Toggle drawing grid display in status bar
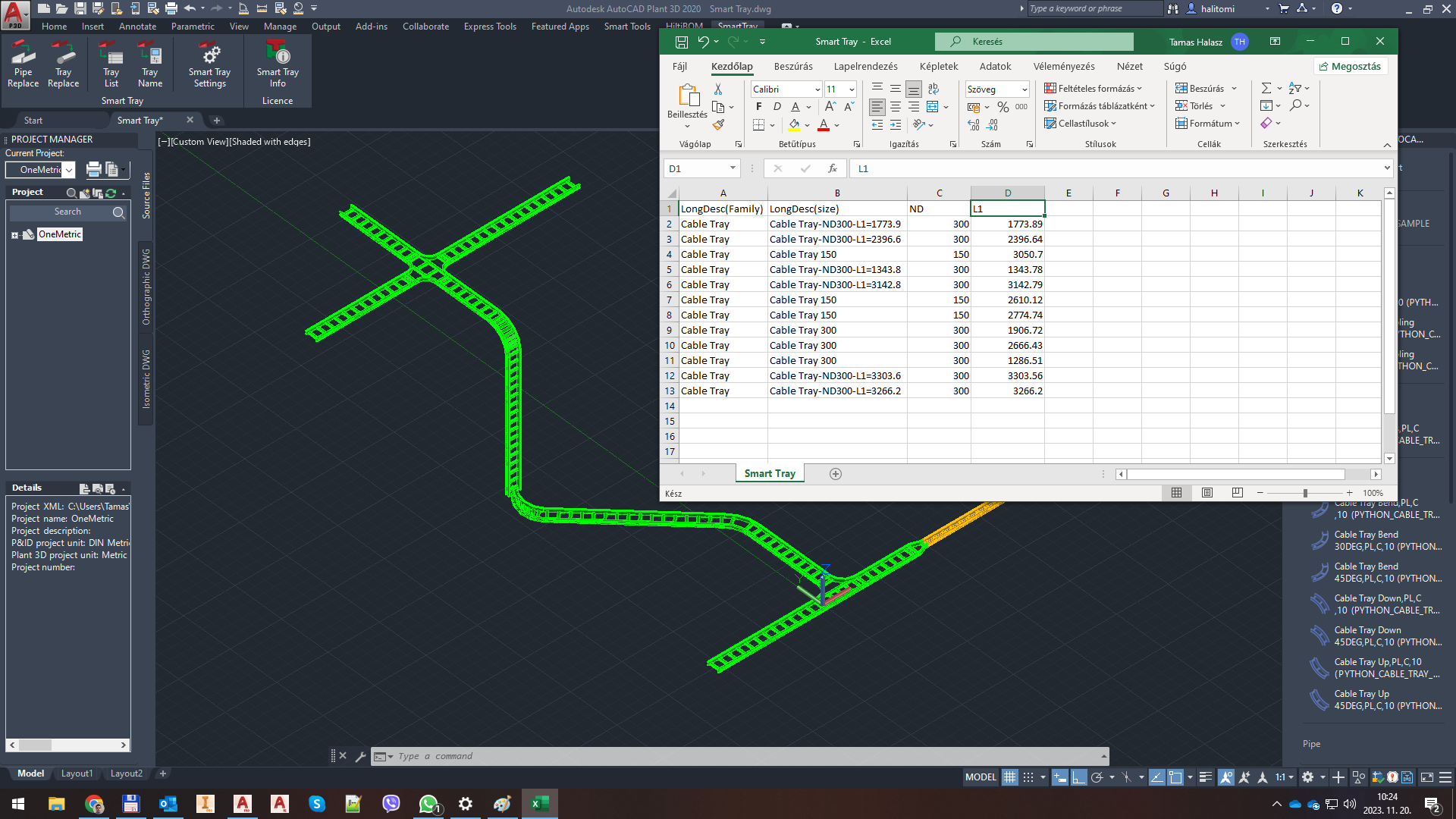 point(1009,777)
